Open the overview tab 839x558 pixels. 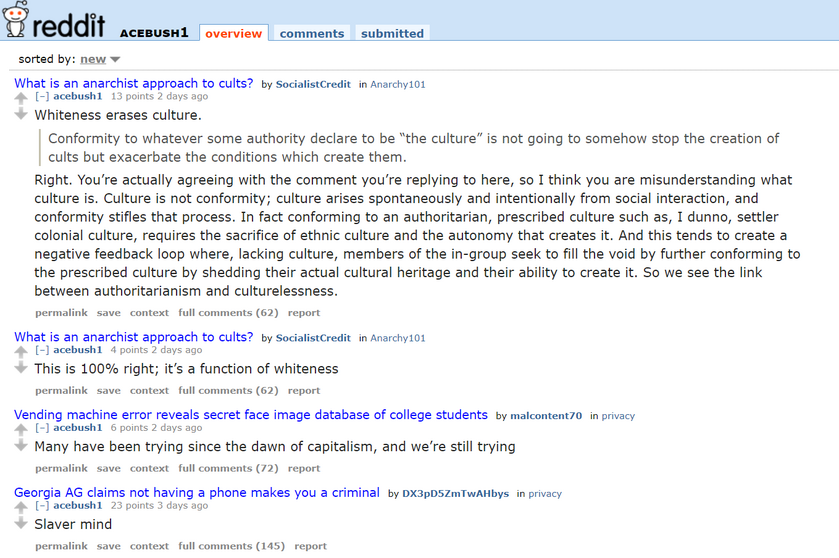point(234,33)
